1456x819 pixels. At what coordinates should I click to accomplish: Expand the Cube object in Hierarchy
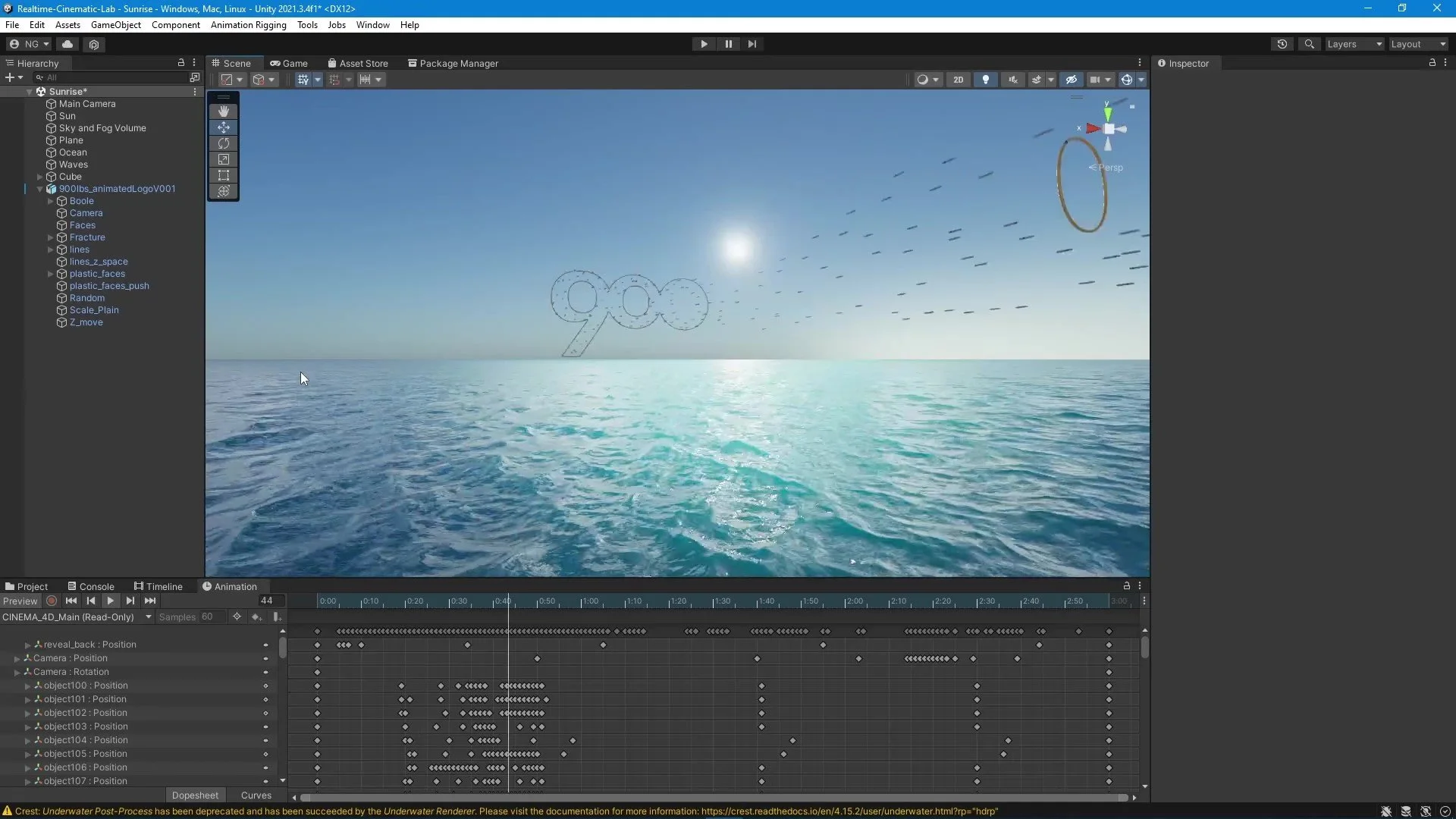pos(40,177)
